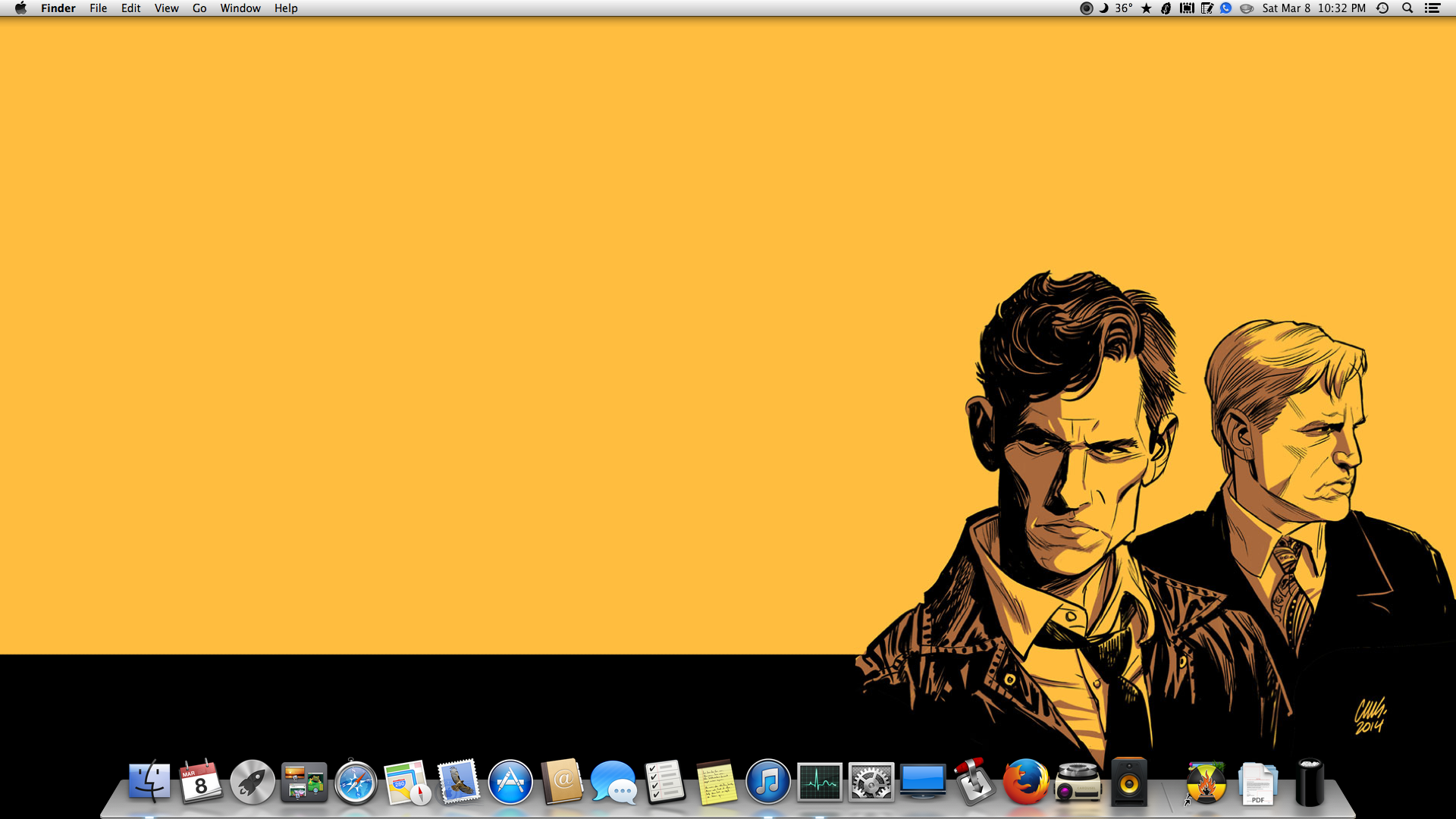Viewport: 1456px width, 819px height.
Task: Open the Help menu
Action: coord(286,8)
